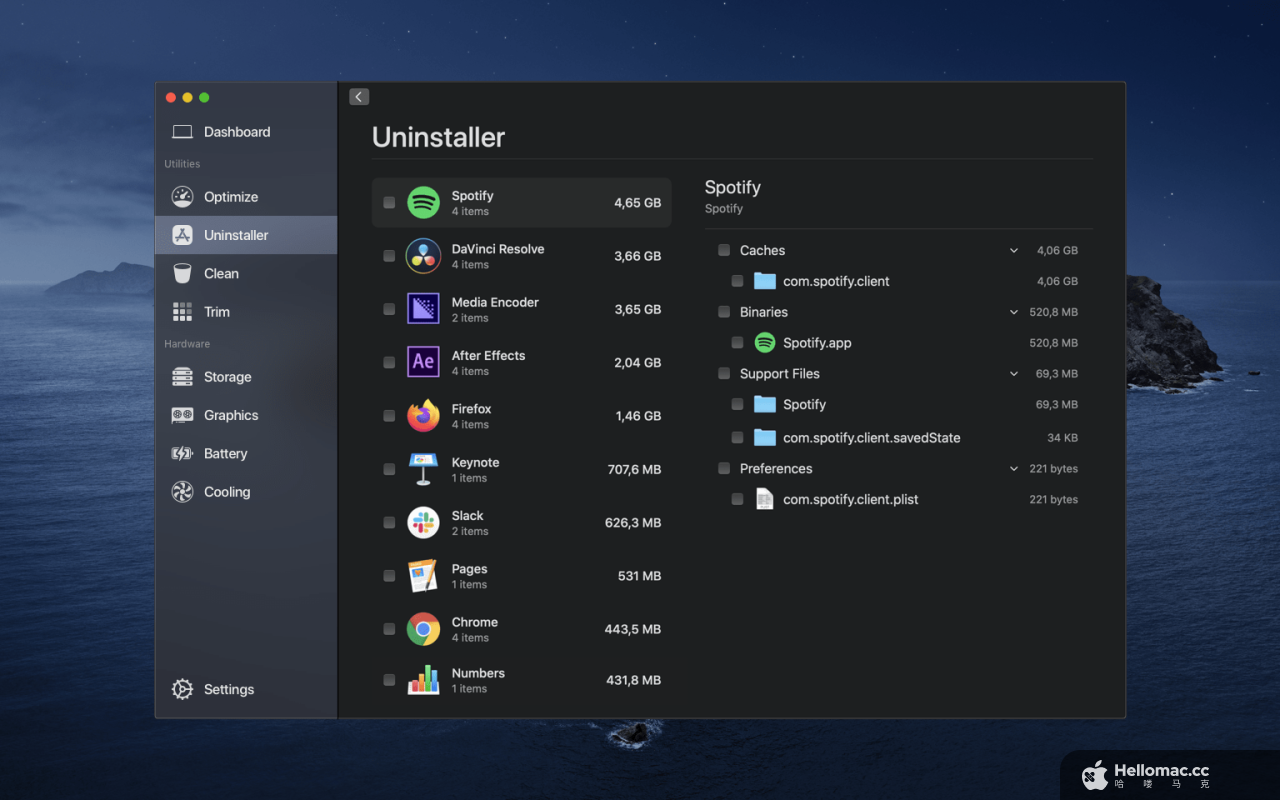
Task: Collapse the Binaries section chevron
Action: [1014, 312]
